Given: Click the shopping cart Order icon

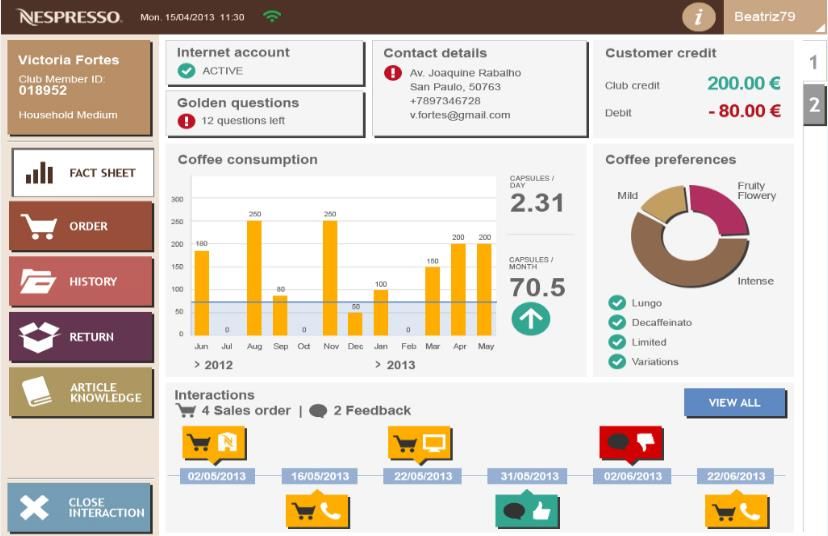Looking at the screenshot, I should [39, 226].
